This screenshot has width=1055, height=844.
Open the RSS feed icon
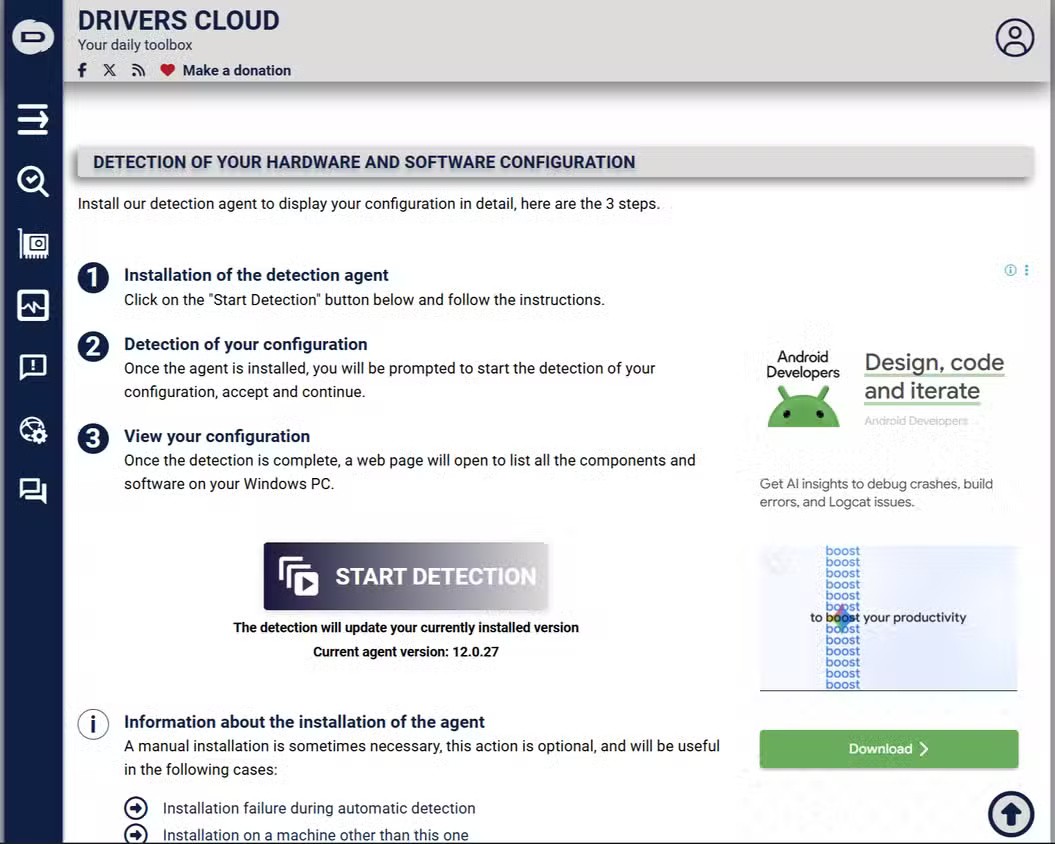139,70
